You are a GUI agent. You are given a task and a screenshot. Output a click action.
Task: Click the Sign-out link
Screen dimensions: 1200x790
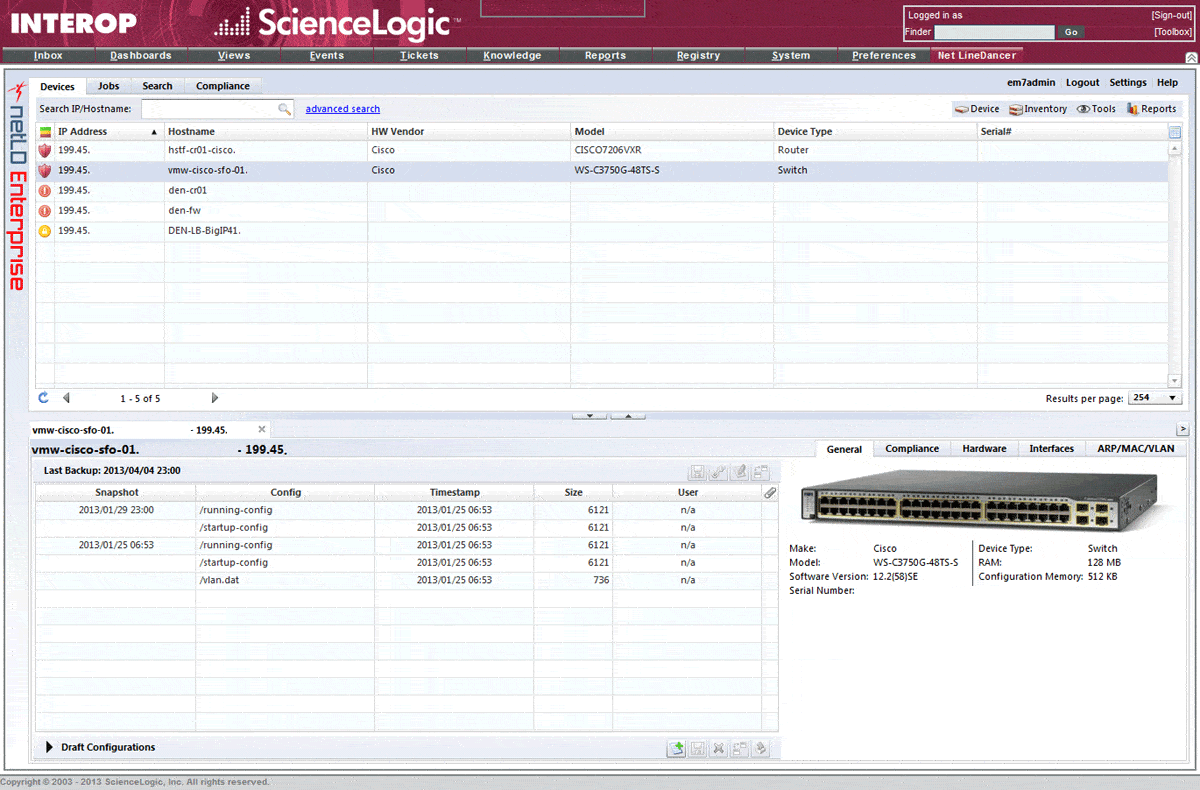point(1171,15)
